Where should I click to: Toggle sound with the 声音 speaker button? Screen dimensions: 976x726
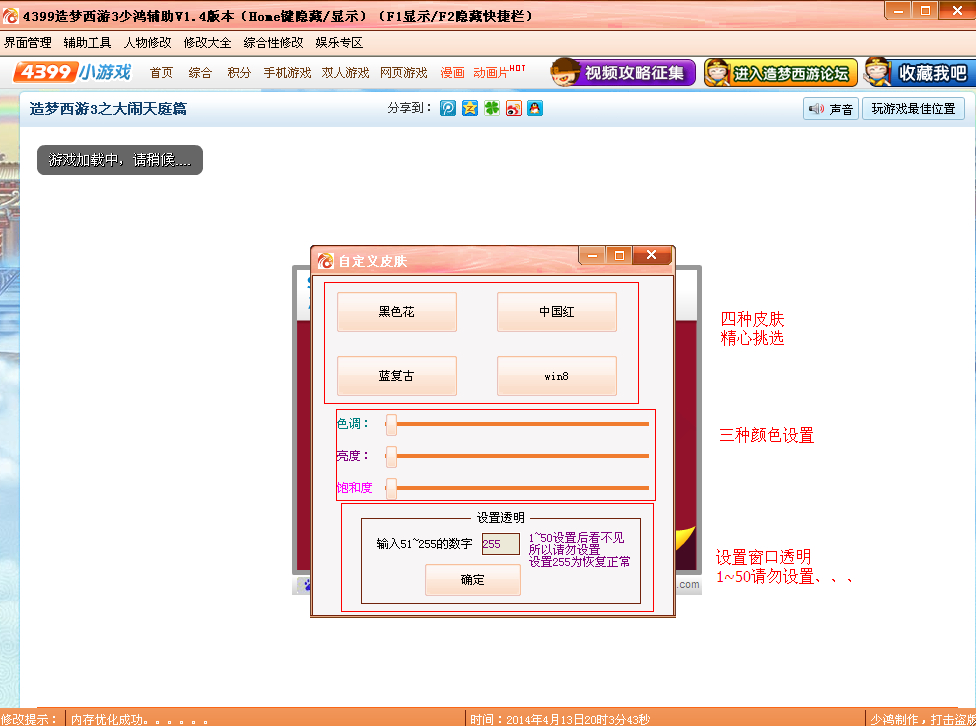(831, 109)
